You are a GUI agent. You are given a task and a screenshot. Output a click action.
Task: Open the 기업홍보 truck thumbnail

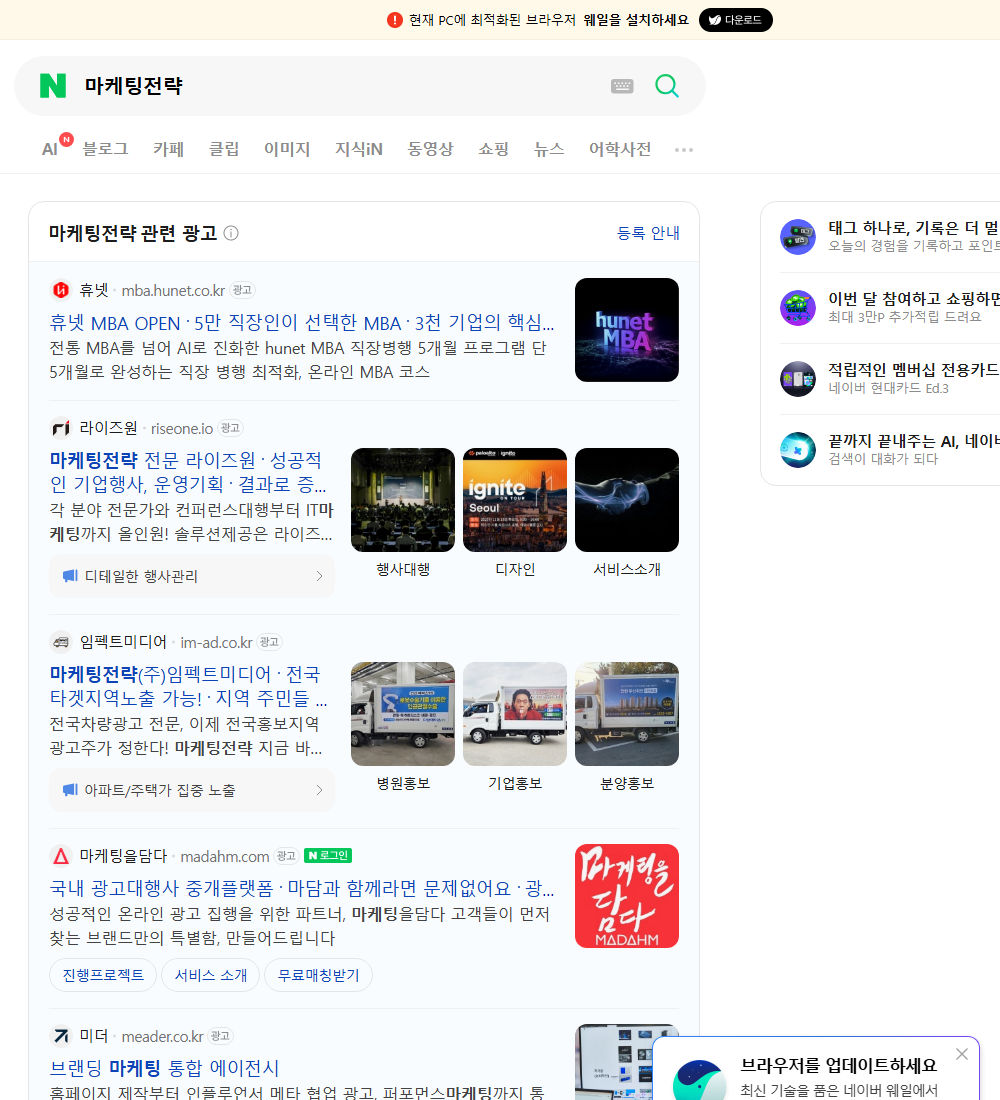515,714
